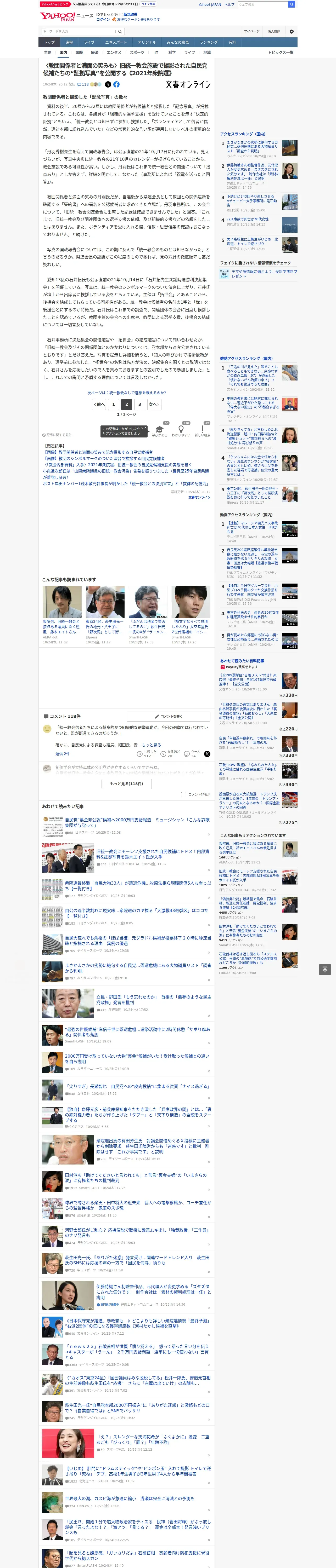Click the 文春オンライン publisher logo
Image resolution: width=336 pixels, height=1568 pixels.
188,85
